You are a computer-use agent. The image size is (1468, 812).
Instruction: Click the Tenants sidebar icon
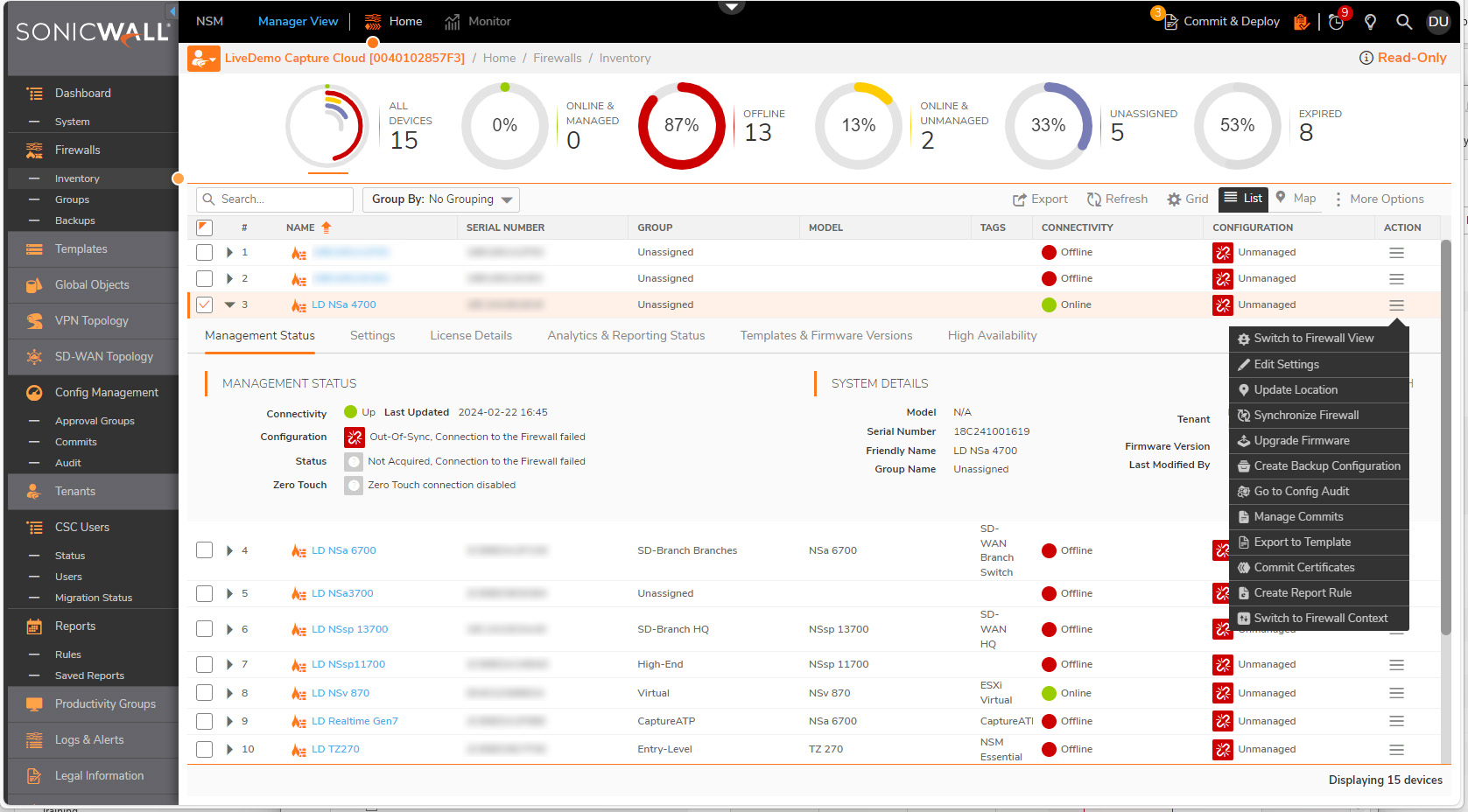tap(34, 492)
